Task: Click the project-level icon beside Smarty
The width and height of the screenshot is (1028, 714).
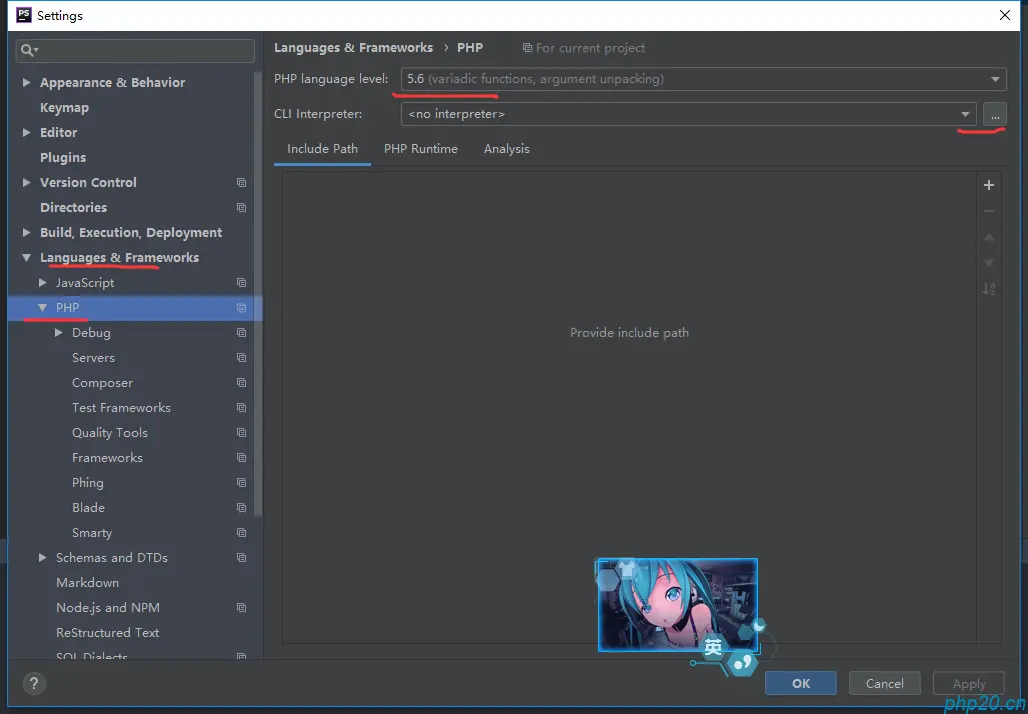Action: click(241, 533)
